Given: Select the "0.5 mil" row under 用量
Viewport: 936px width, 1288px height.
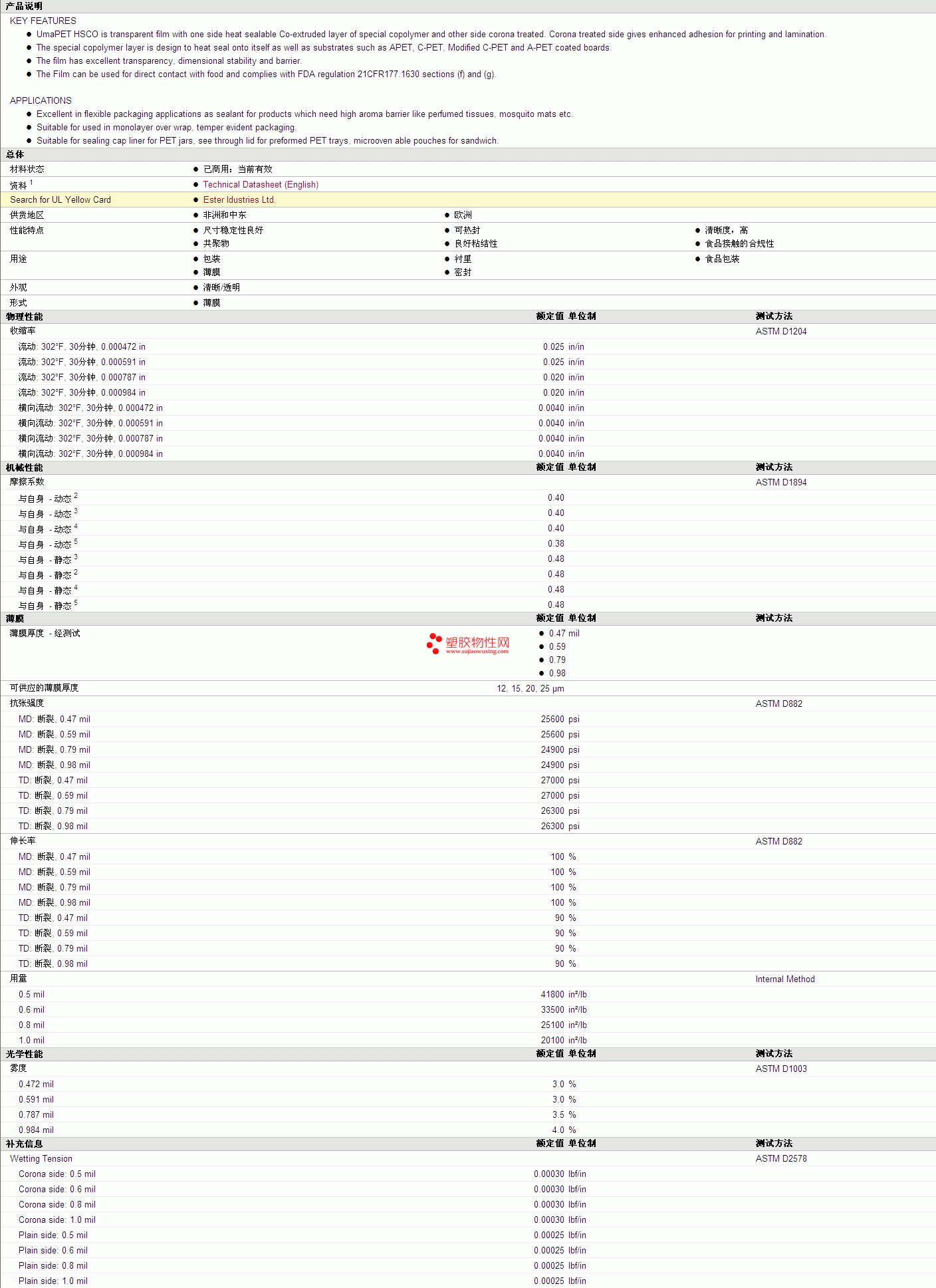Looking at the screenshot, I should (31, 995).
